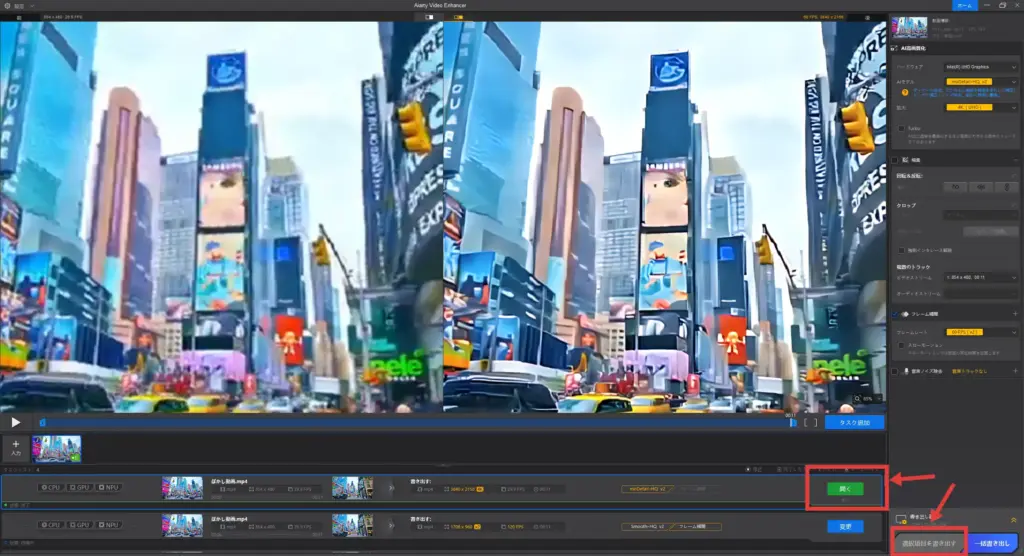Click the timeline end marker handle
The image size is (1024, 556).
pos(793,423)
